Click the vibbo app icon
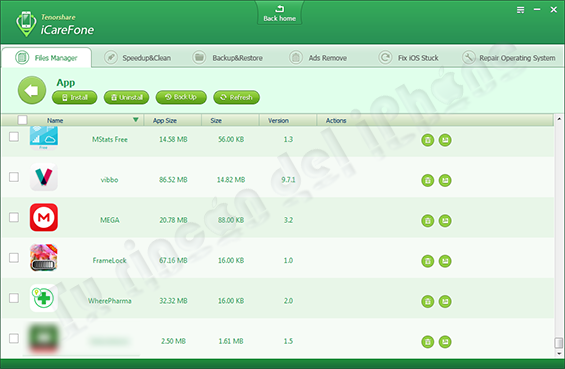565x369 pixels. click(x=44, y=177)
